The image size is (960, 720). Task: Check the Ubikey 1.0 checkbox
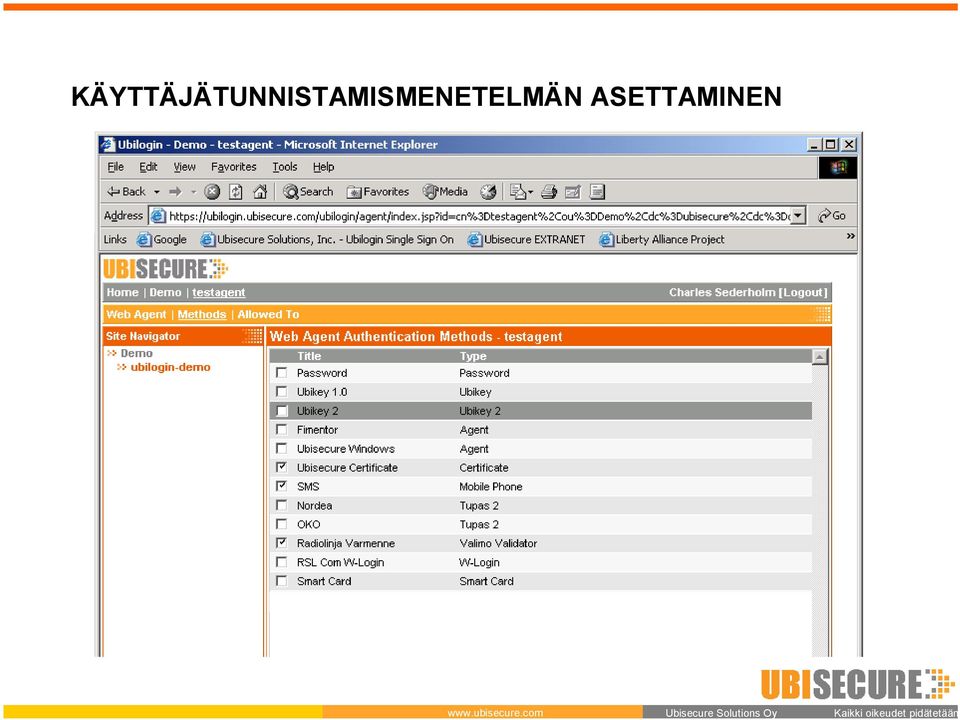coord(282,391)
